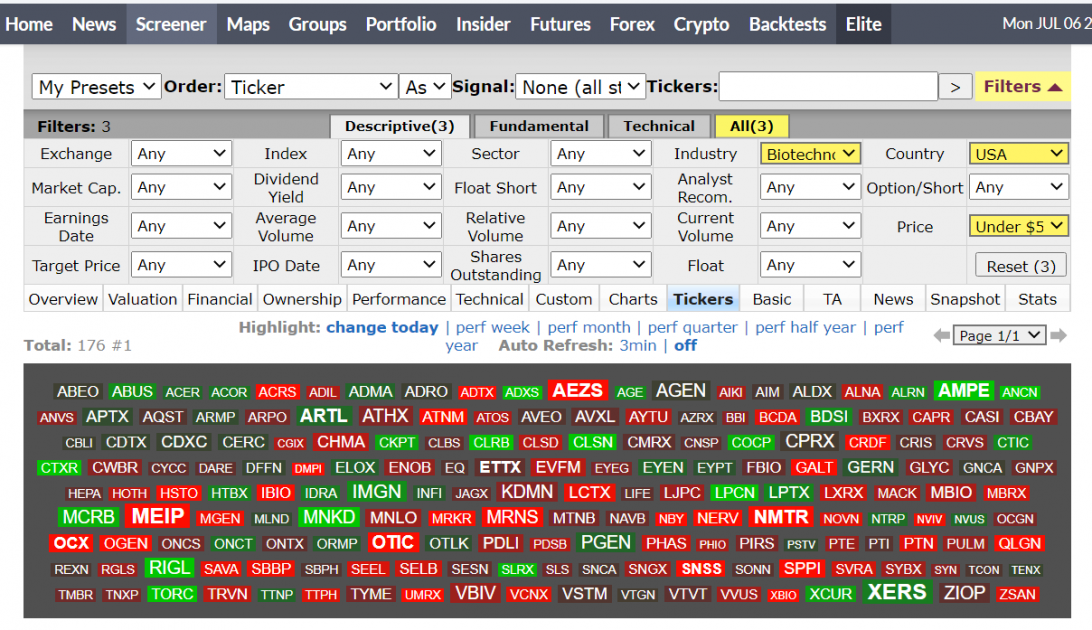Viewport: 1092px width, 630px height.
Task: Open the PGEN ticker
Action: [606, 542]
